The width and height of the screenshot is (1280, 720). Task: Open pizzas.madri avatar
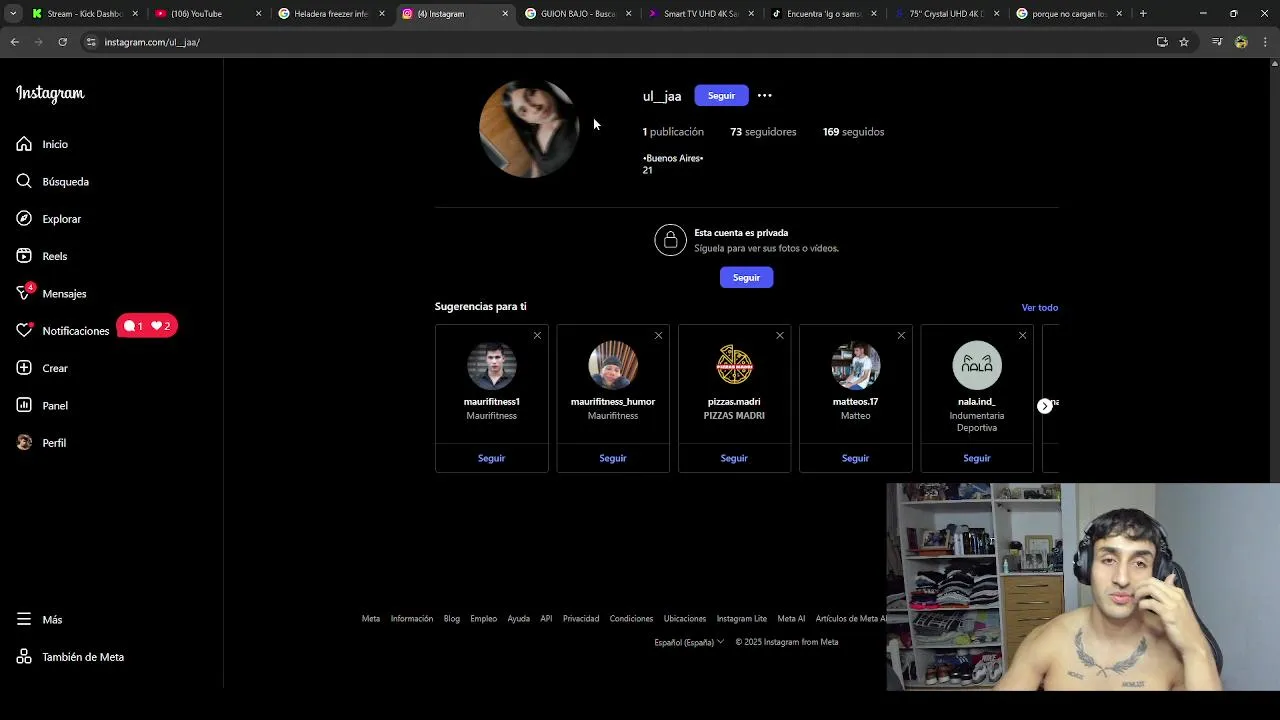coord(734,365)
